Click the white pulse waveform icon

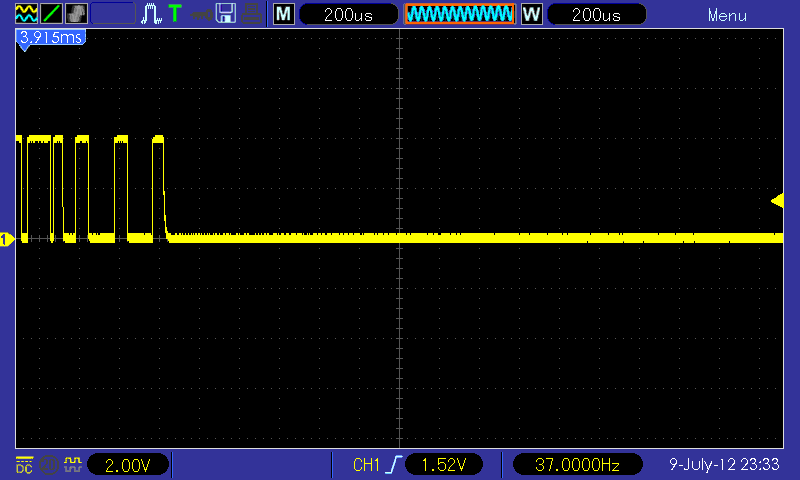point(151,14)
